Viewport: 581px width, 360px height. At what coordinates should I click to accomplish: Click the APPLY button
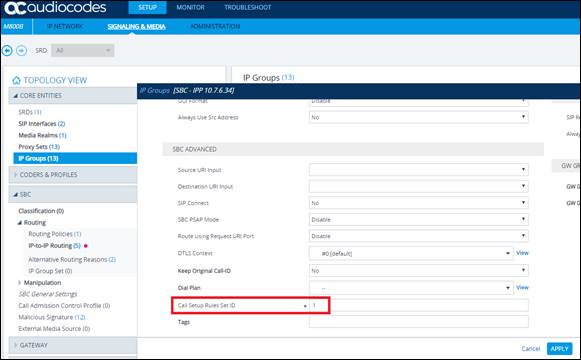coord(560,349)
